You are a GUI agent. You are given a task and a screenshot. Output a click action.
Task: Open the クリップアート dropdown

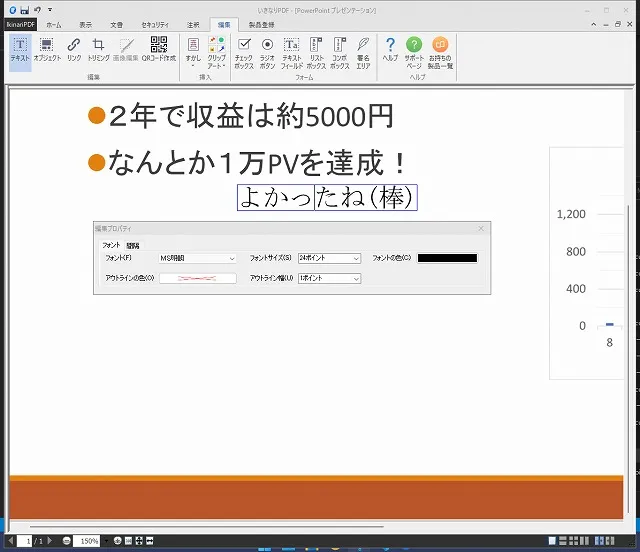(x=216, y=53)
